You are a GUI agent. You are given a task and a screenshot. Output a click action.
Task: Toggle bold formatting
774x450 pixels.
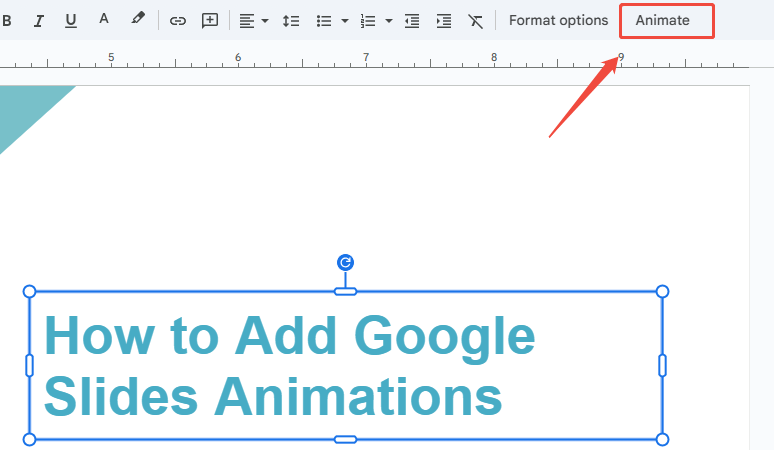7,21
